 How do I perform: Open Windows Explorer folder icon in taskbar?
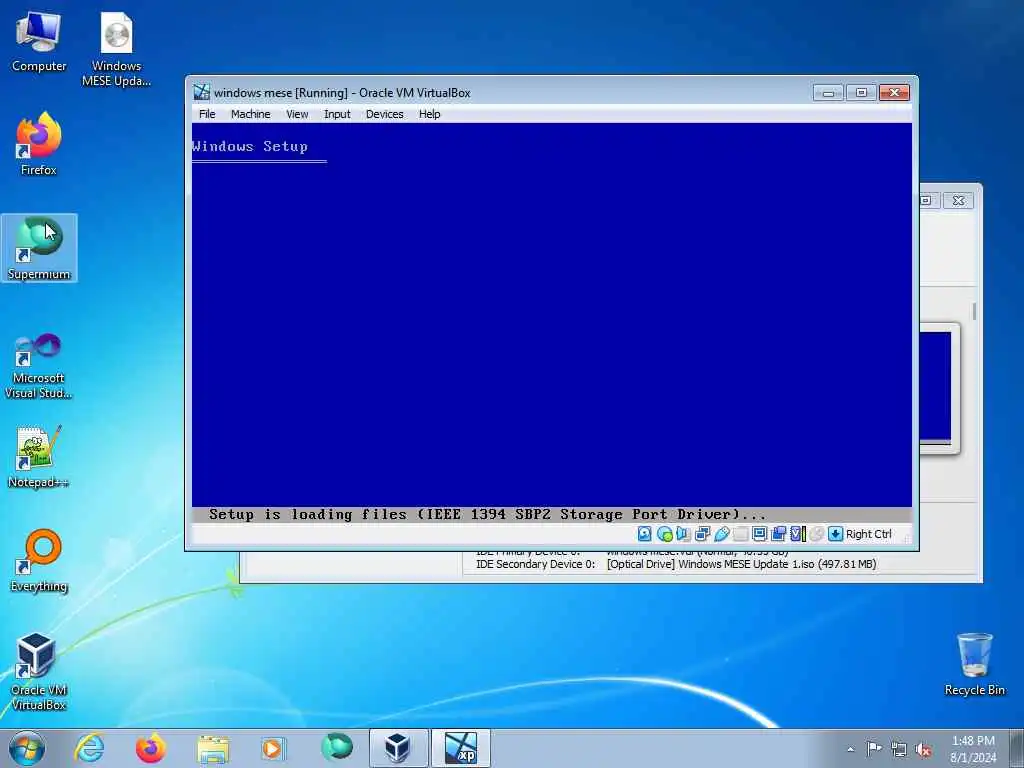pyautogui.click(x=213, y=748)
